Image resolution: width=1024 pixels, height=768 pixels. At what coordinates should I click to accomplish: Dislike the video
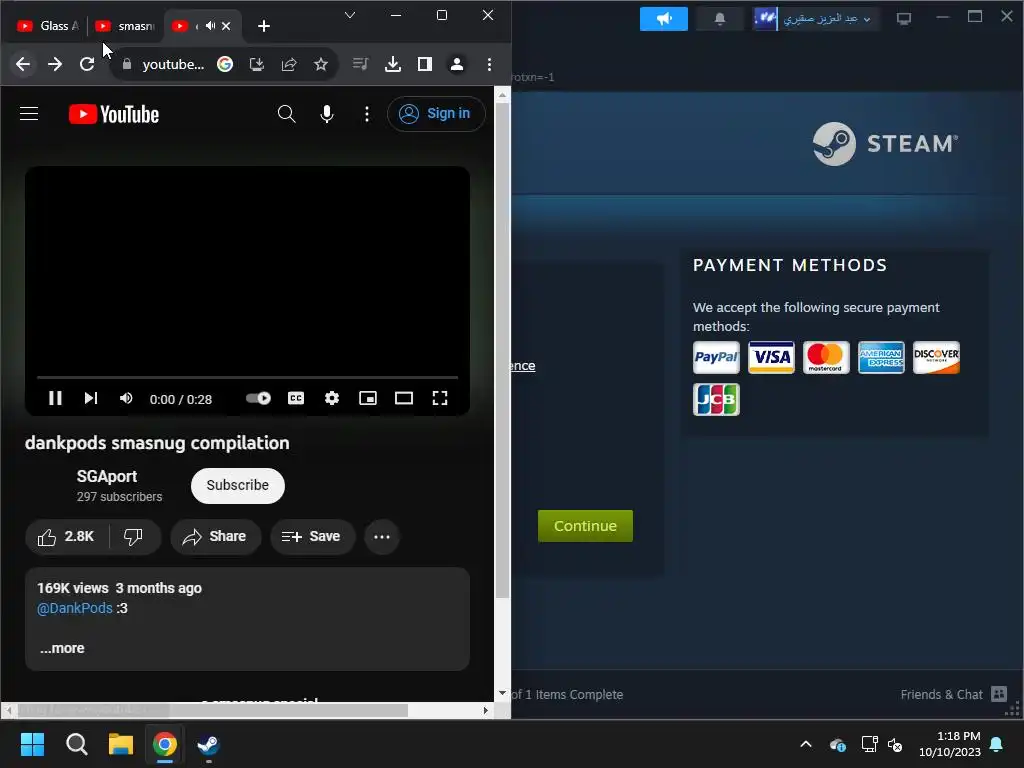[x=133, y=537]
